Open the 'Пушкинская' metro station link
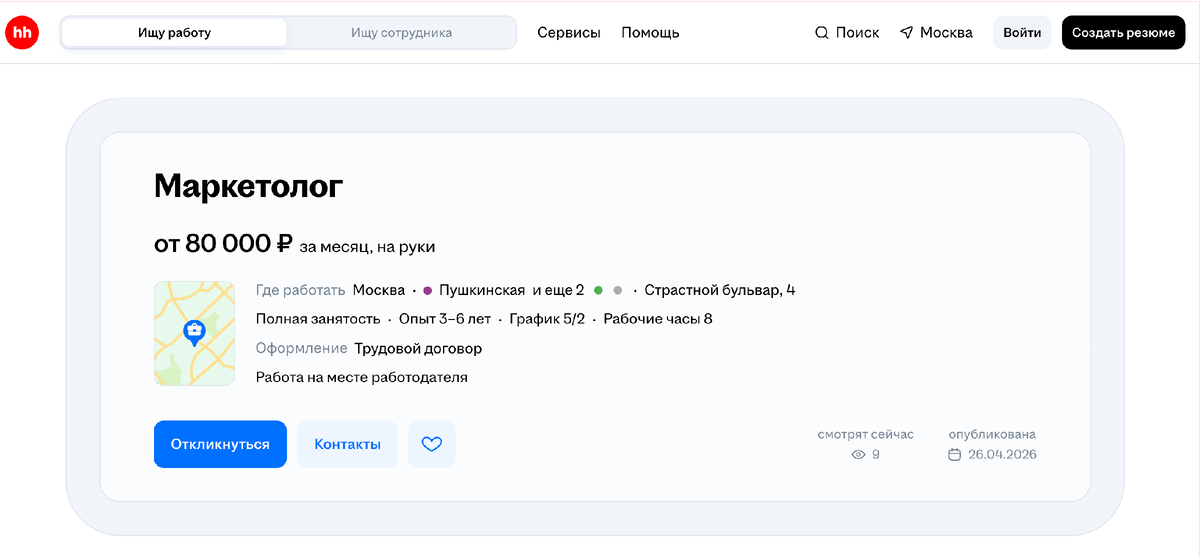This screenshot has height=557, width=1200. coord(482,290)
